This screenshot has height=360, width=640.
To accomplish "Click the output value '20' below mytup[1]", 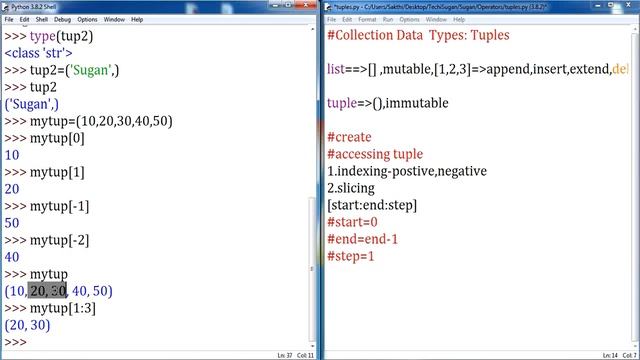I will pos(12,189).
